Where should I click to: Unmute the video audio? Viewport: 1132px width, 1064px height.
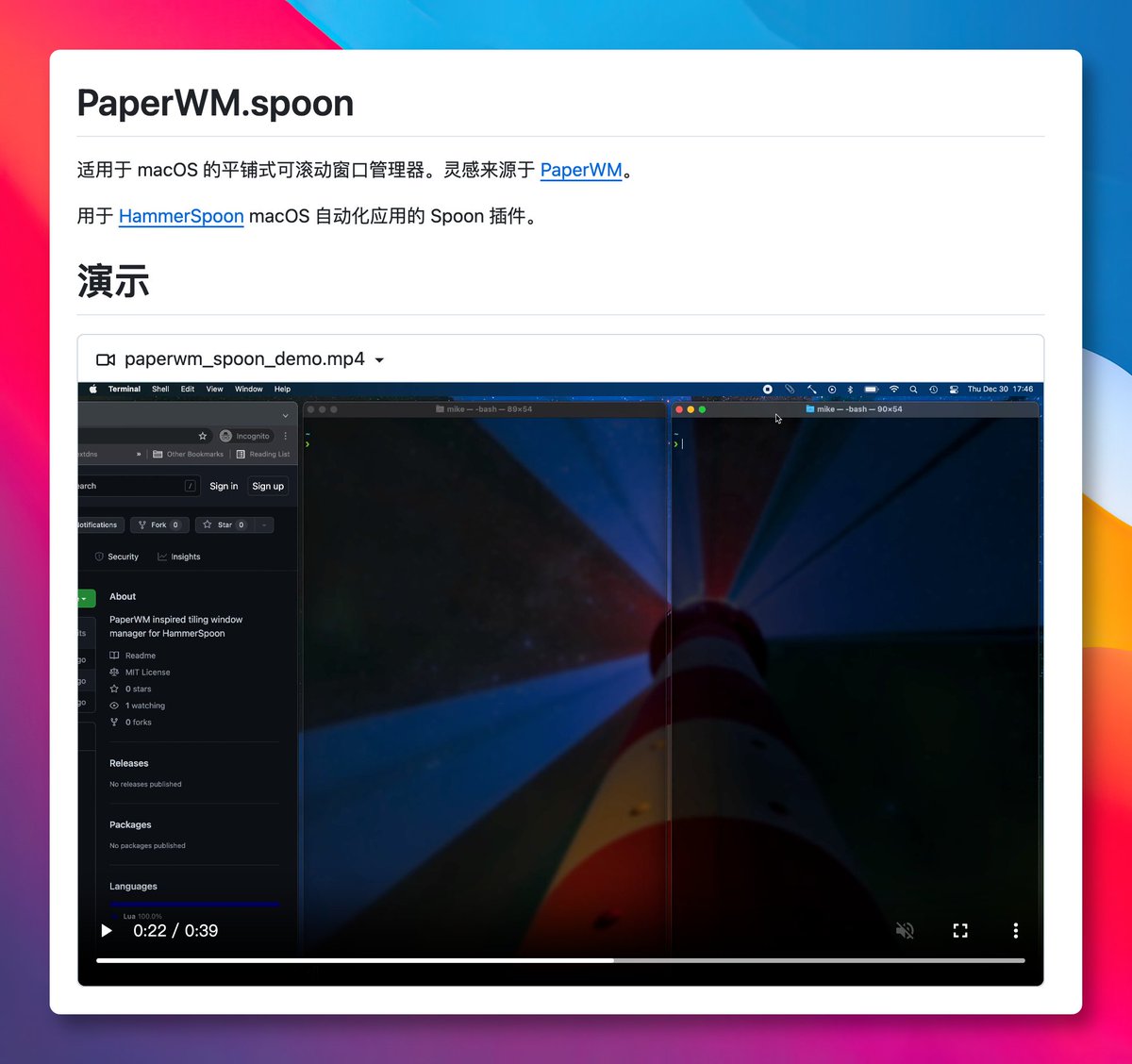pyautogui.click(x=905, y=931)
